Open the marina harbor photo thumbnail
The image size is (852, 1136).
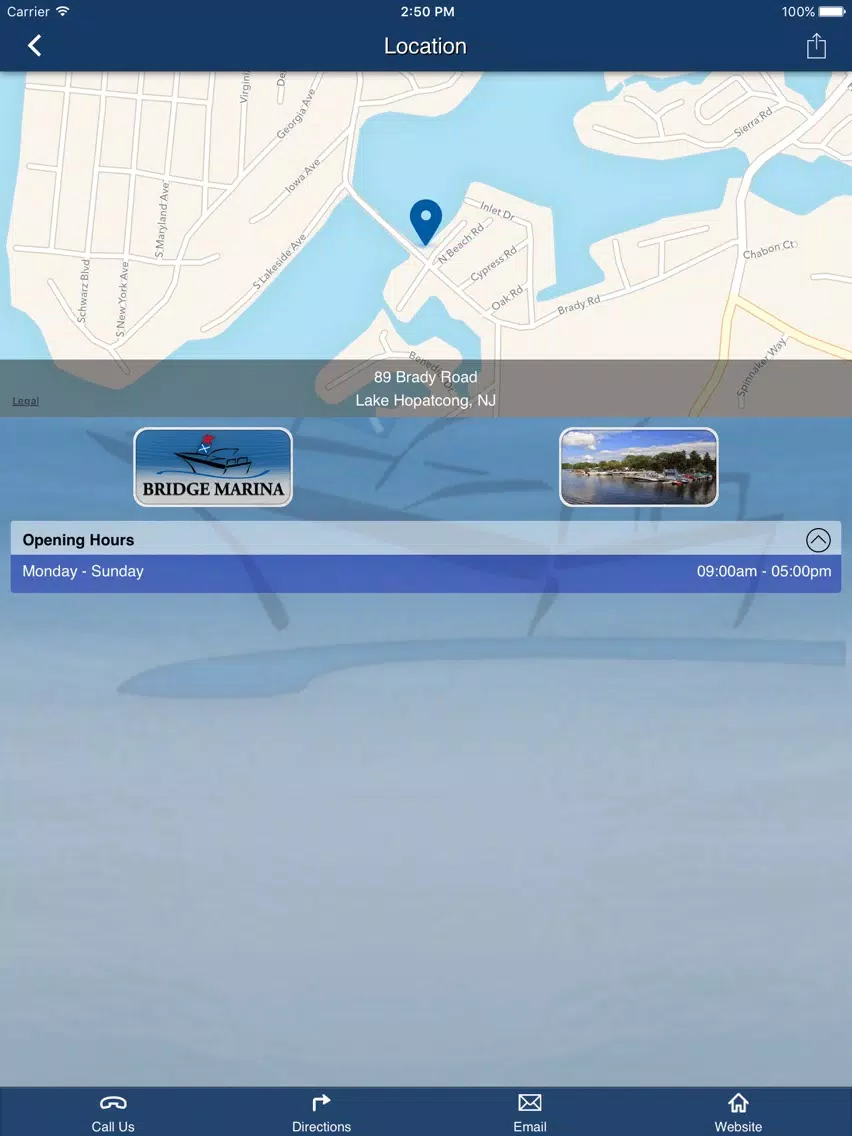638,467
